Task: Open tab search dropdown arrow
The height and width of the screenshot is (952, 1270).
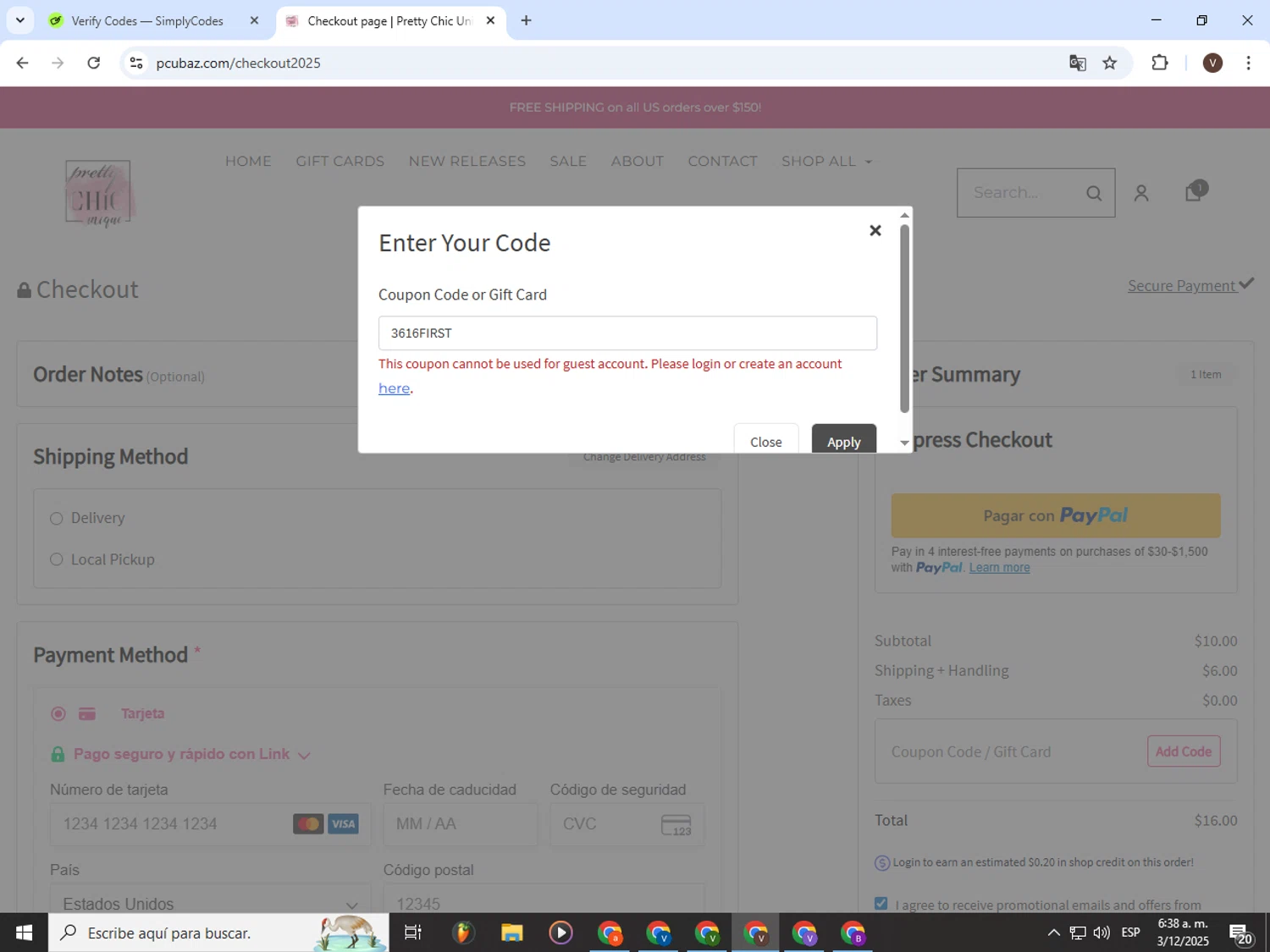Action: point(20,20)
